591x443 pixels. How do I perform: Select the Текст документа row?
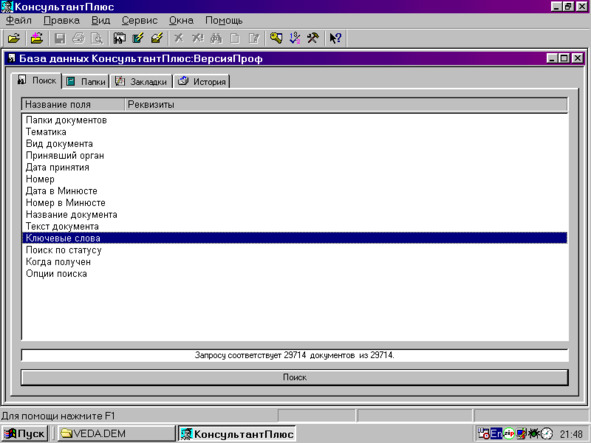click(294, 226)
